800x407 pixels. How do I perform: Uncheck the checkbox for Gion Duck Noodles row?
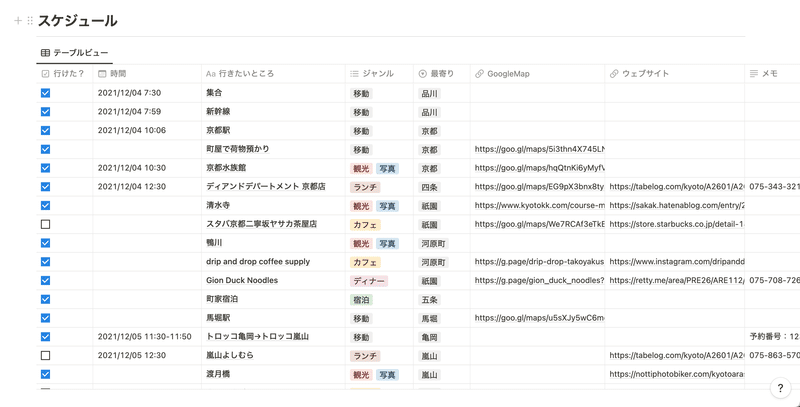click(x=45, y=280)
